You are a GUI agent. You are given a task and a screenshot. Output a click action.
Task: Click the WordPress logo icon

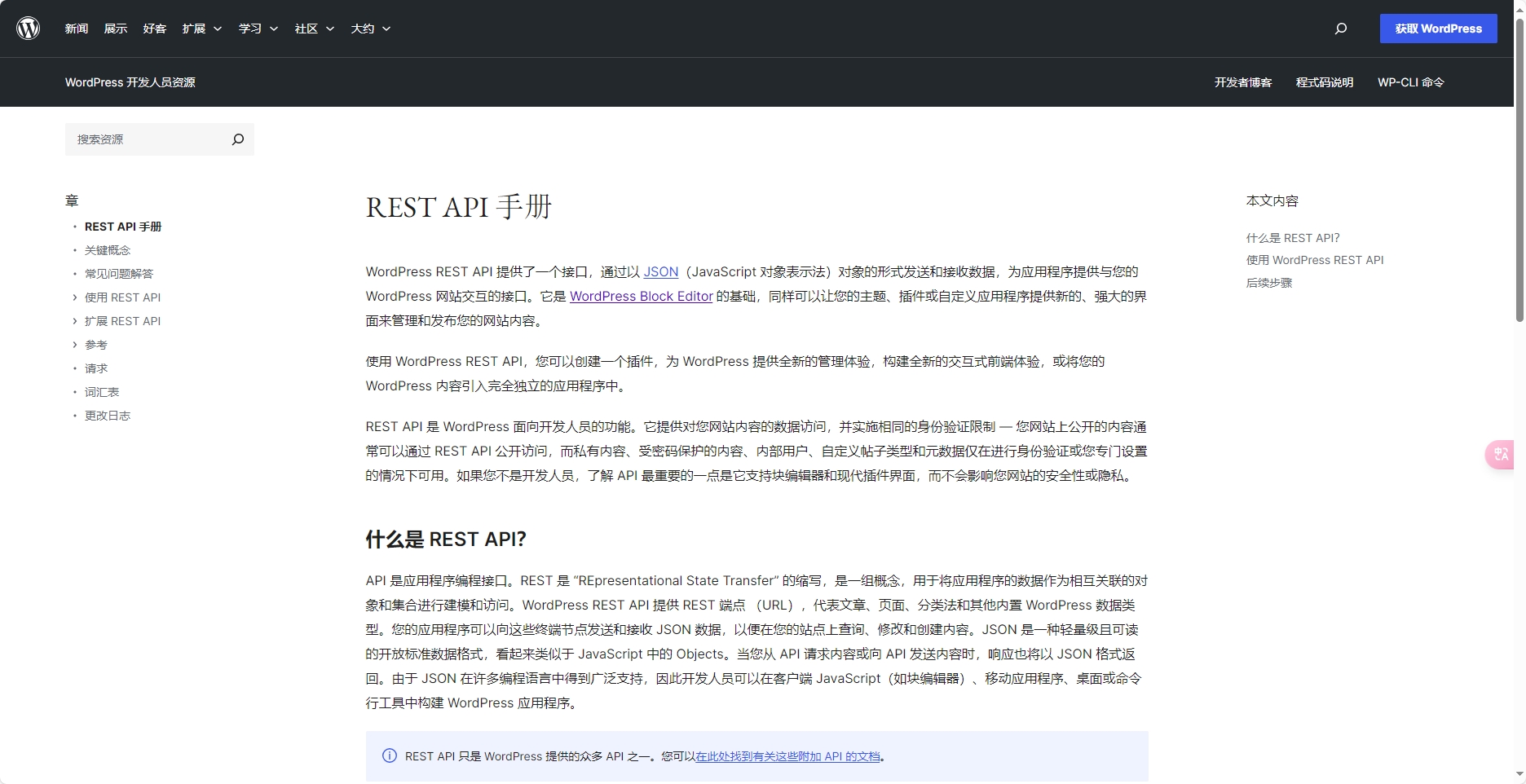point(29,29)
